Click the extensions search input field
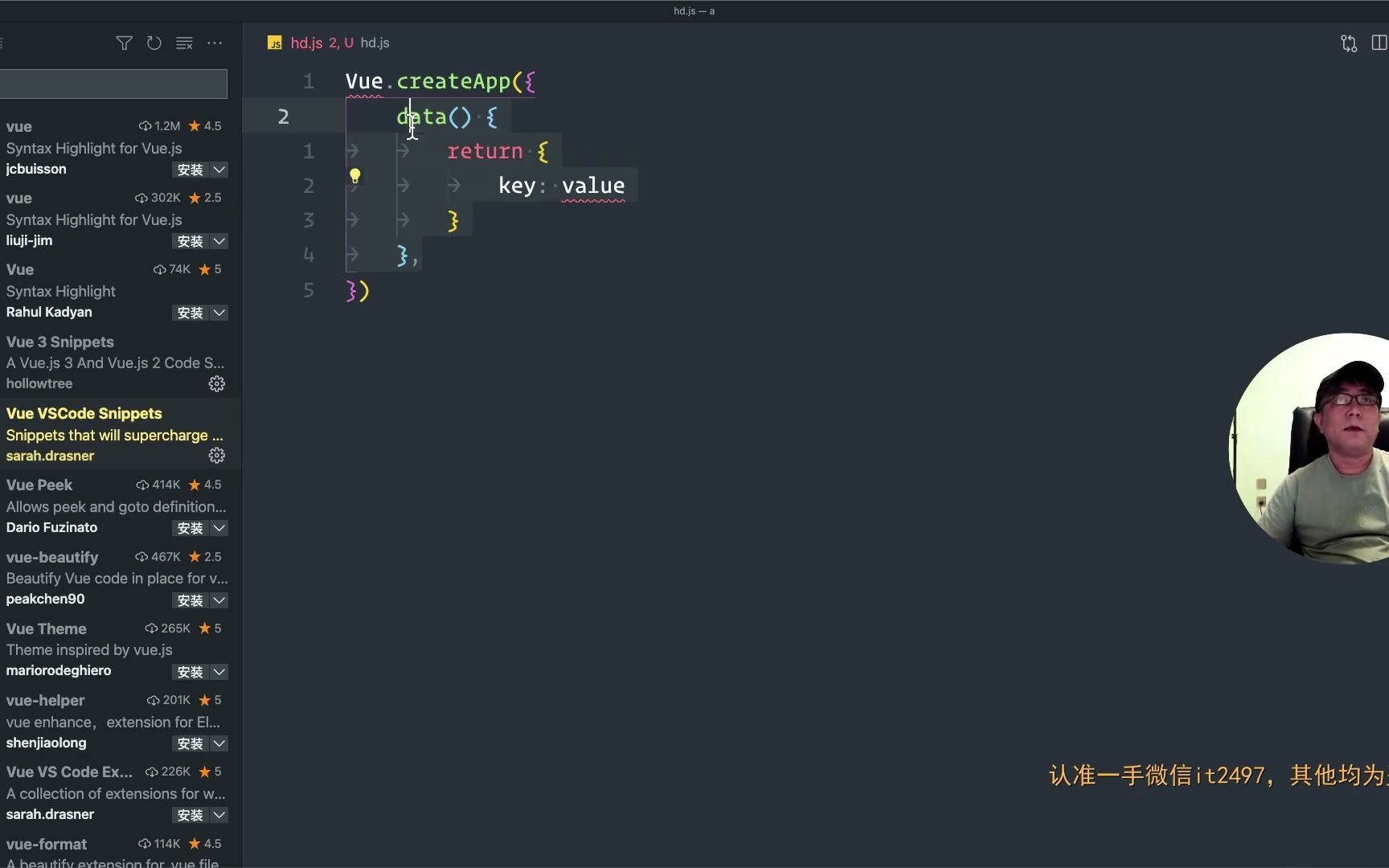 (113, 84)
